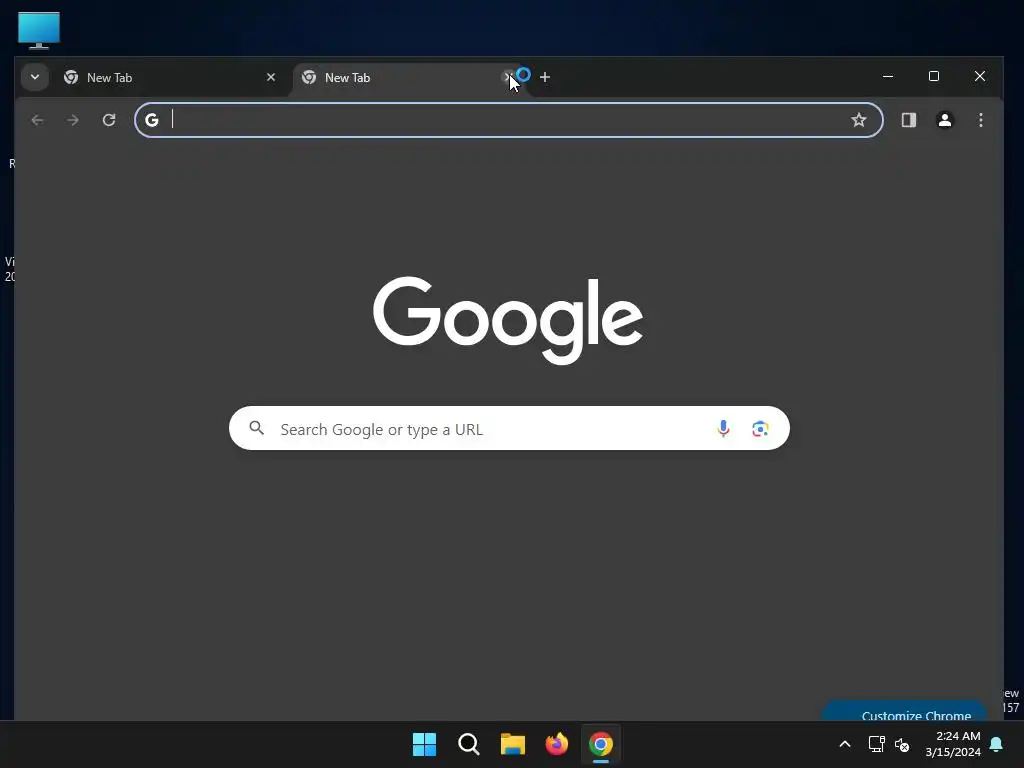This screenshot has height=768, width=1024.
Task: Toggle the Chrome side panel
Action: (x=908, y=120)
